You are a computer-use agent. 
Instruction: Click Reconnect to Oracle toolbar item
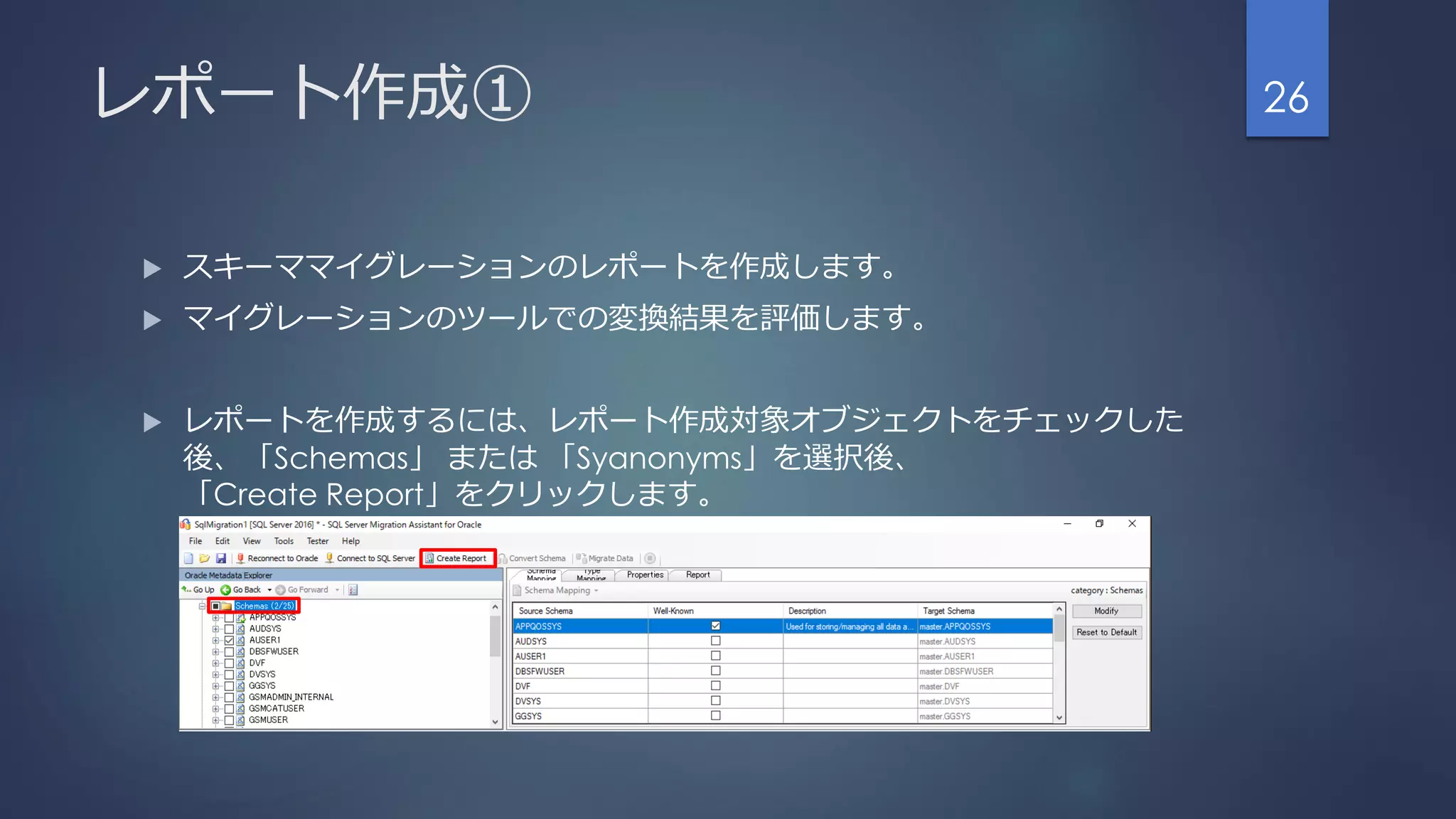point(277,558)
